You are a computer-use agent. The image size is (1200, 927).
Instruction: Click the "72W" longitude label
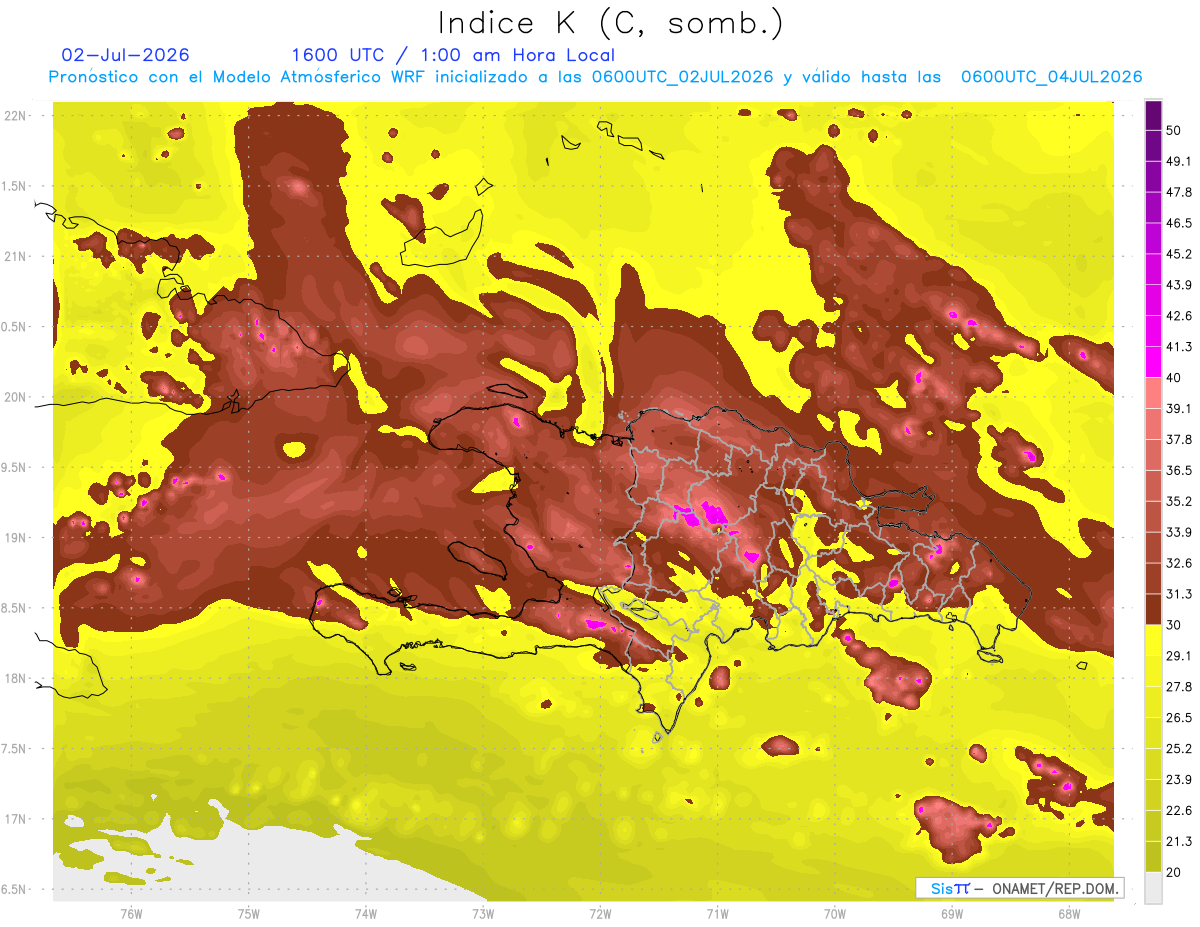(600, 913)
